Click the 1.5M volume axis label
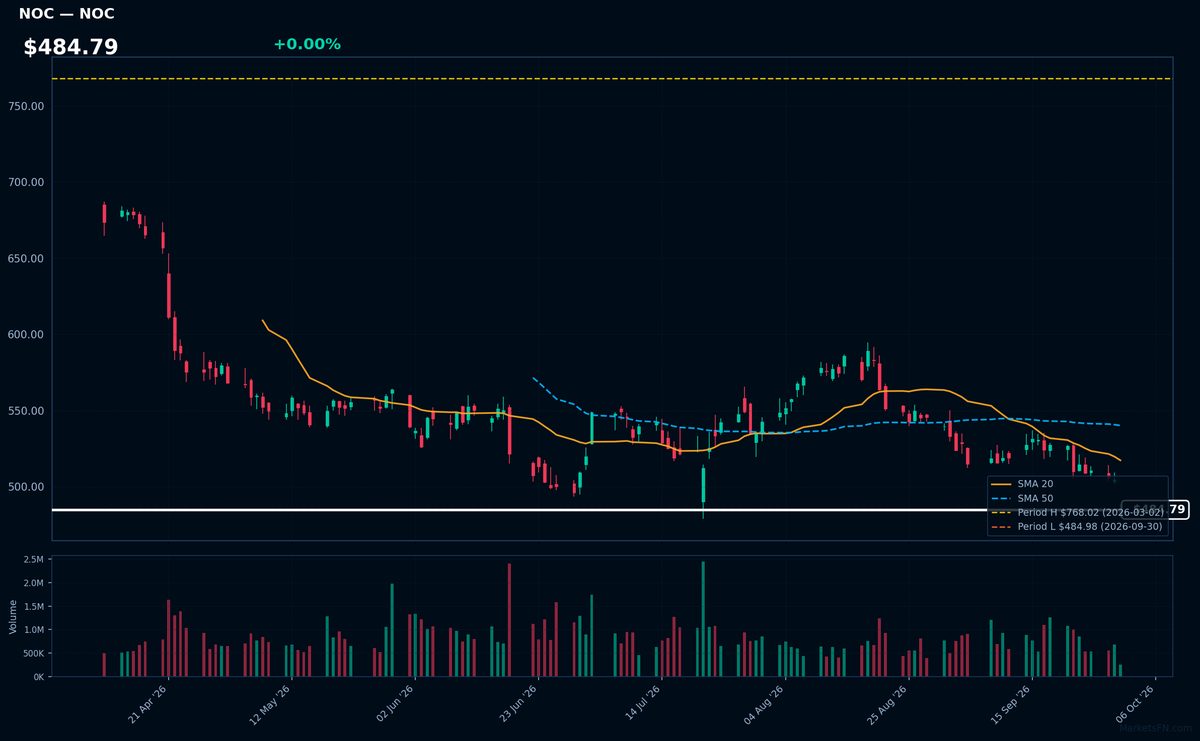 click(33, 606)
